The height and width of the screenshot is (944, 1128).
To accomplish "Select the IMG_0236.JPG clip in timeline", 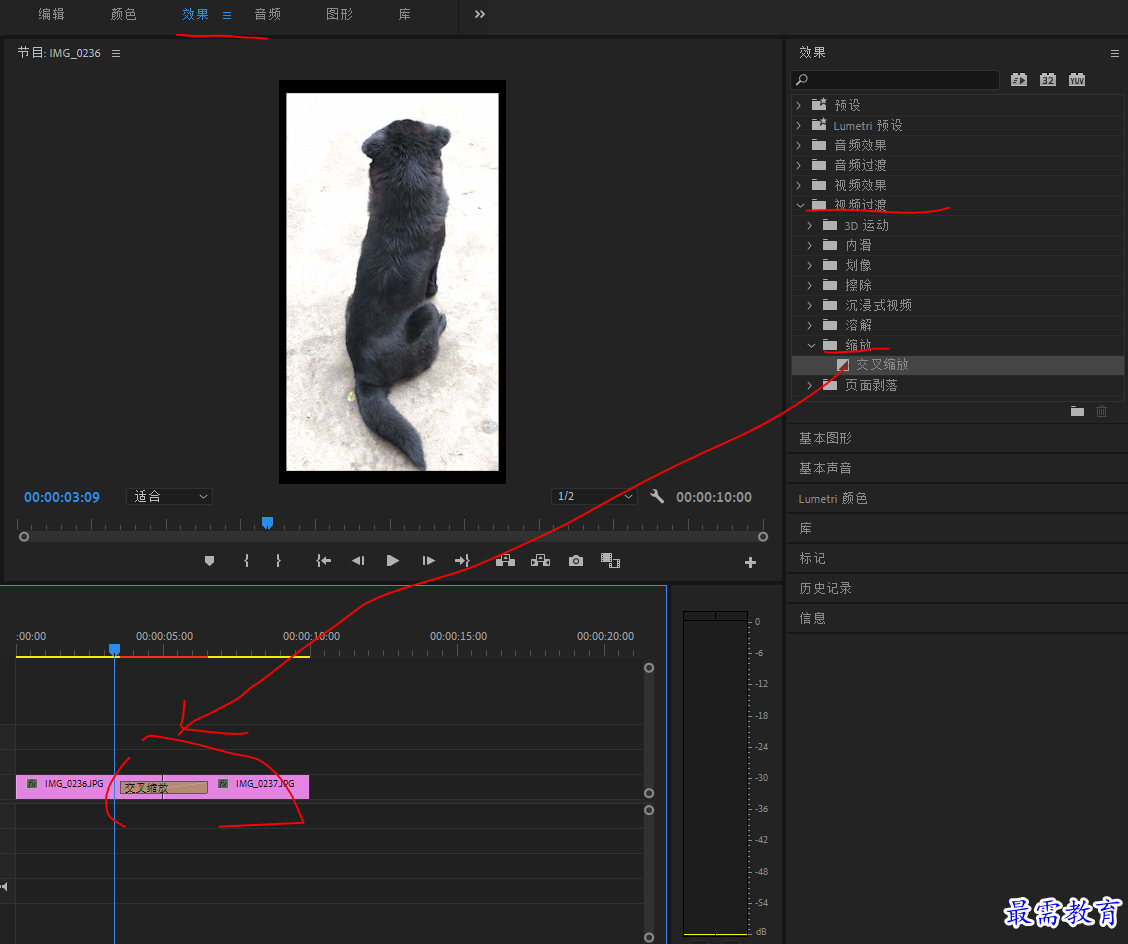I will [68, 786].
